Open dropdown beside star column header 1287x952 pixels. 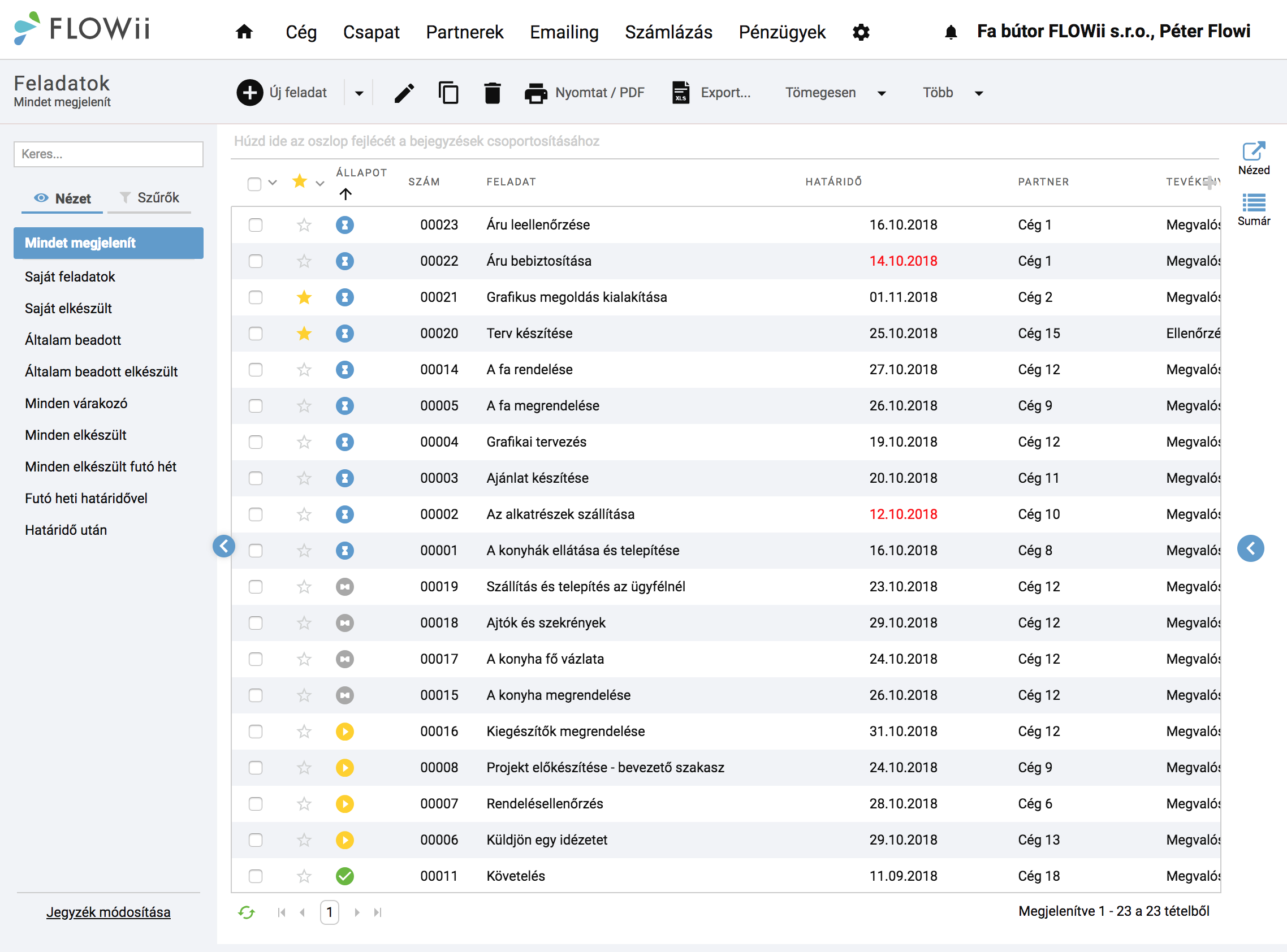[x=321, y=184]
